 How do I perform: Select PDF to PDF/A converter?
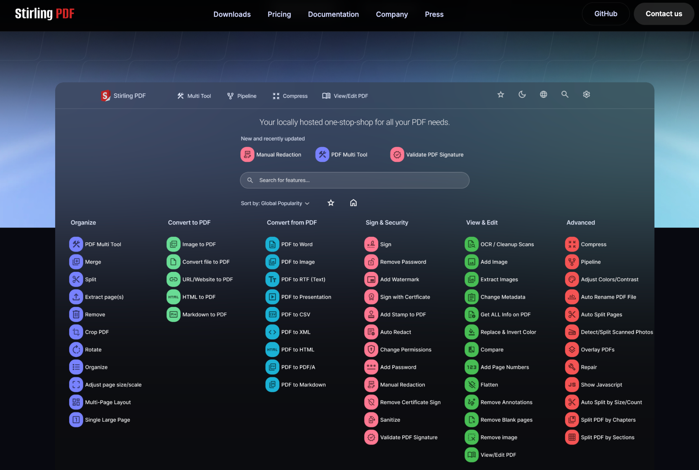291,367
